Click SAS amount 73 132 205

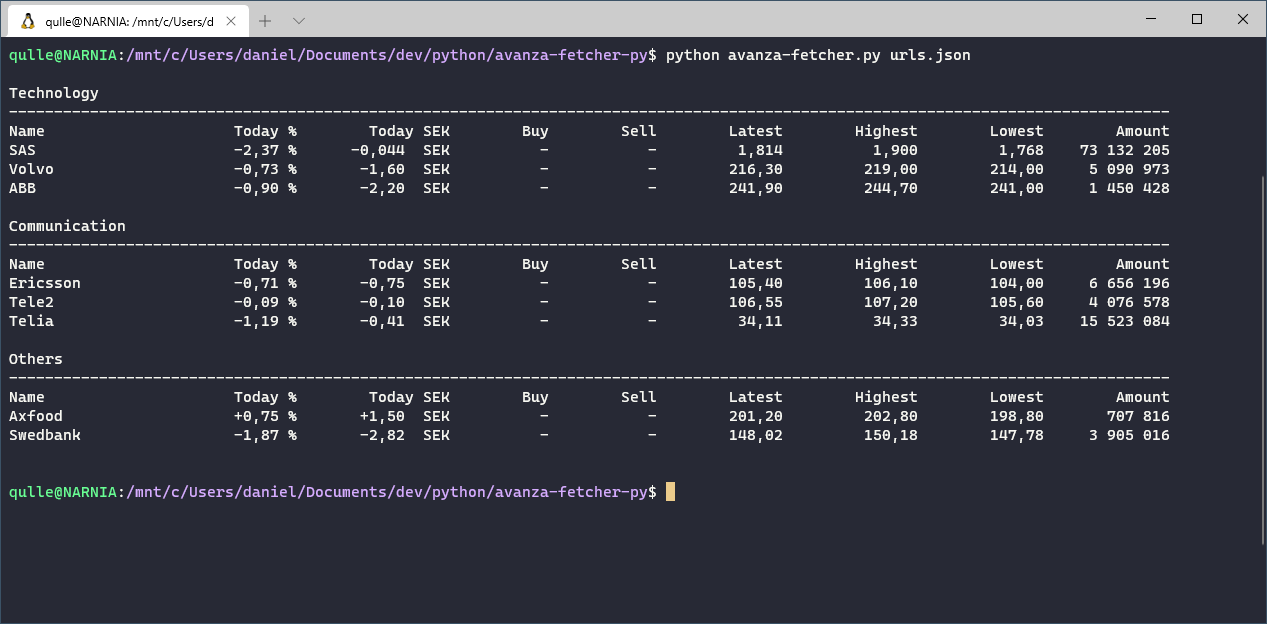coord(1125,150)
